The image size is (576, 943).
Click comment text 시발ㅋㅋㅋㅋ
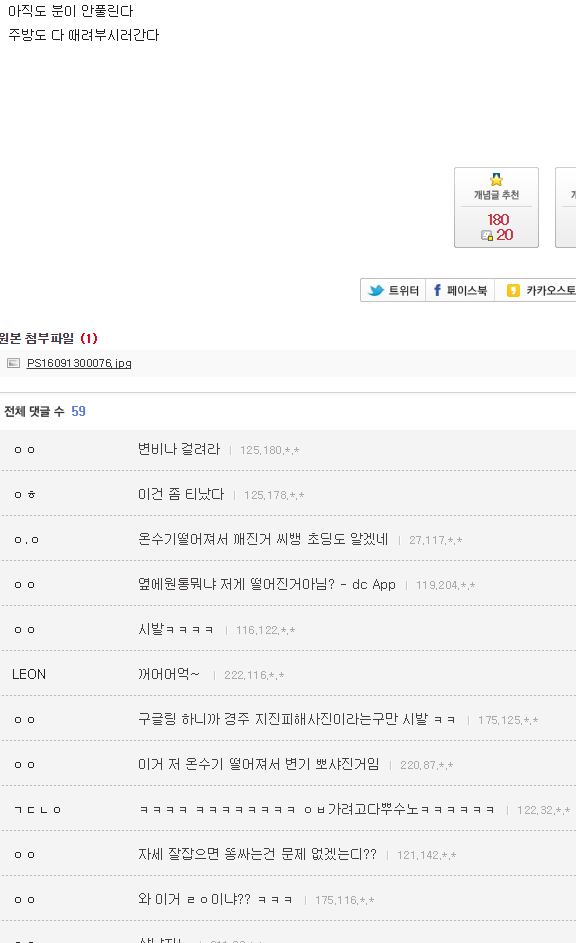coord(176,629)
